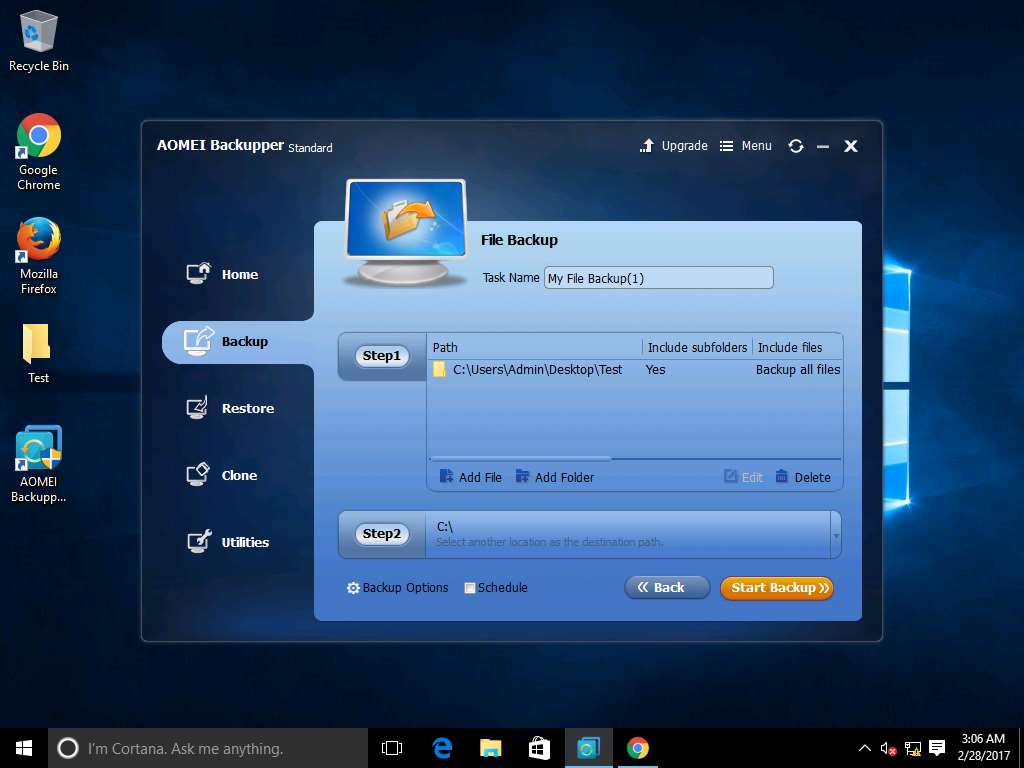Viewport: 1024px width, 768px height.
Task: Click the Home monitor icon in sidebar
Action: tap(199, 272)
